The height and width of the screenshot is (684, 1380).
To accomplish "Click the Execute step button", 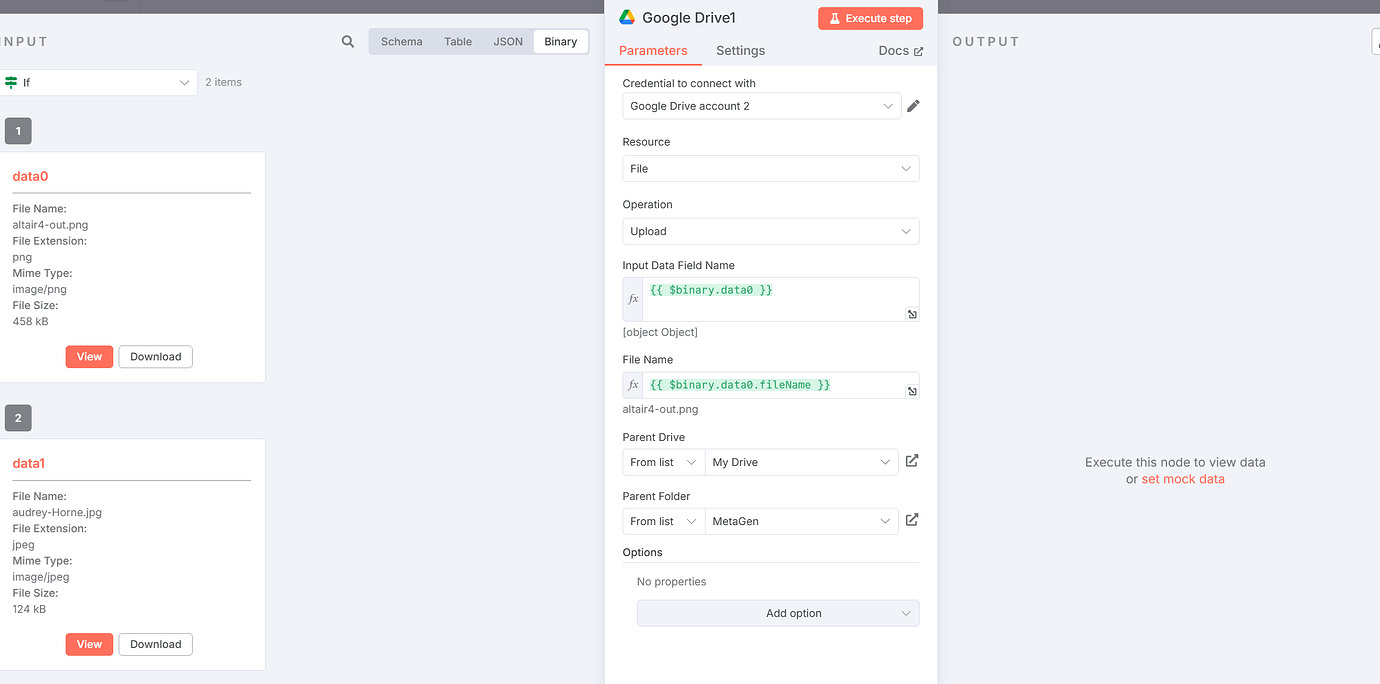I will pos(870,18).
